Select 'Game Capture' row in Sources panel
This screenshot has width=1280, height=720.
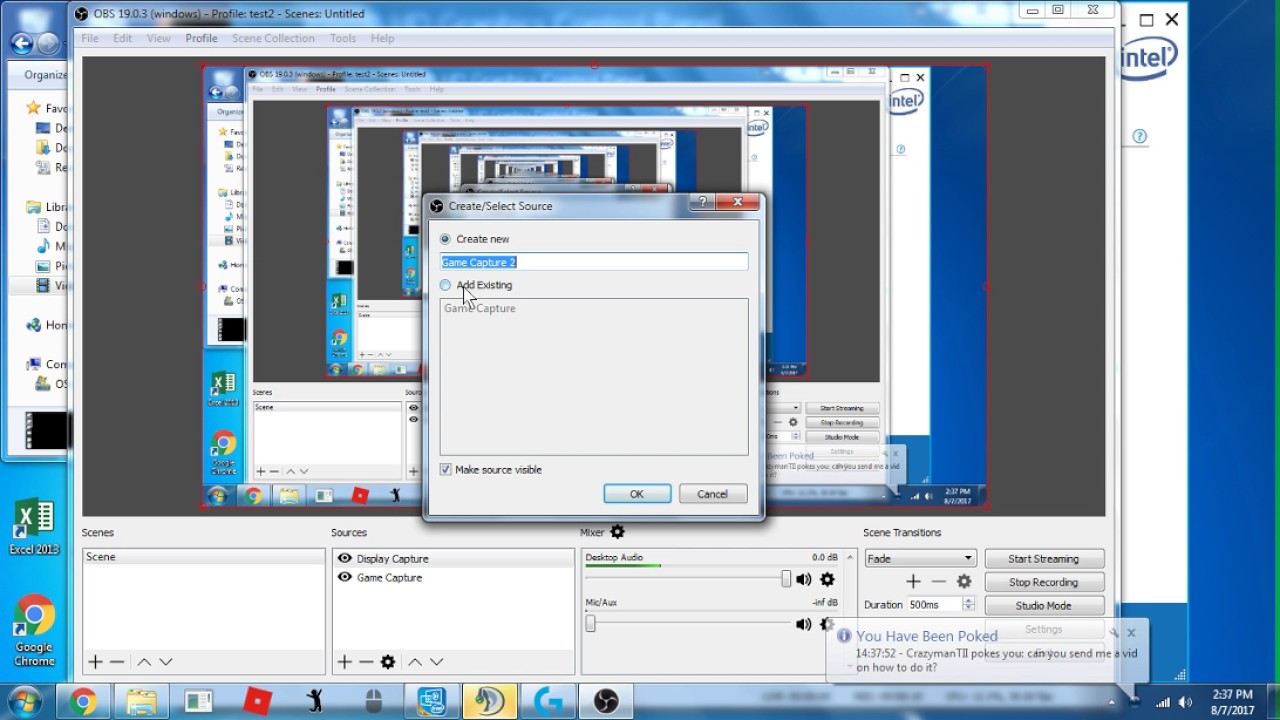(453, 577)
